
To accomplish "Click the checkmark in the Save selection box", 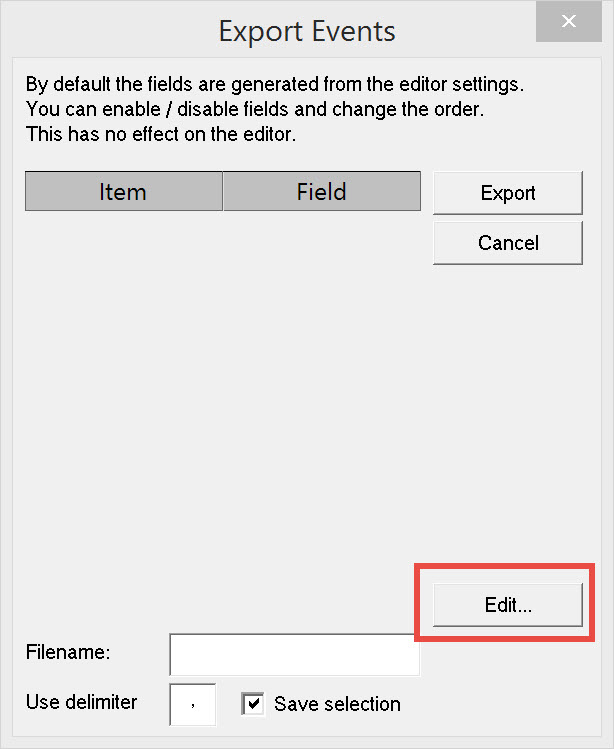I will click(252, 704).
